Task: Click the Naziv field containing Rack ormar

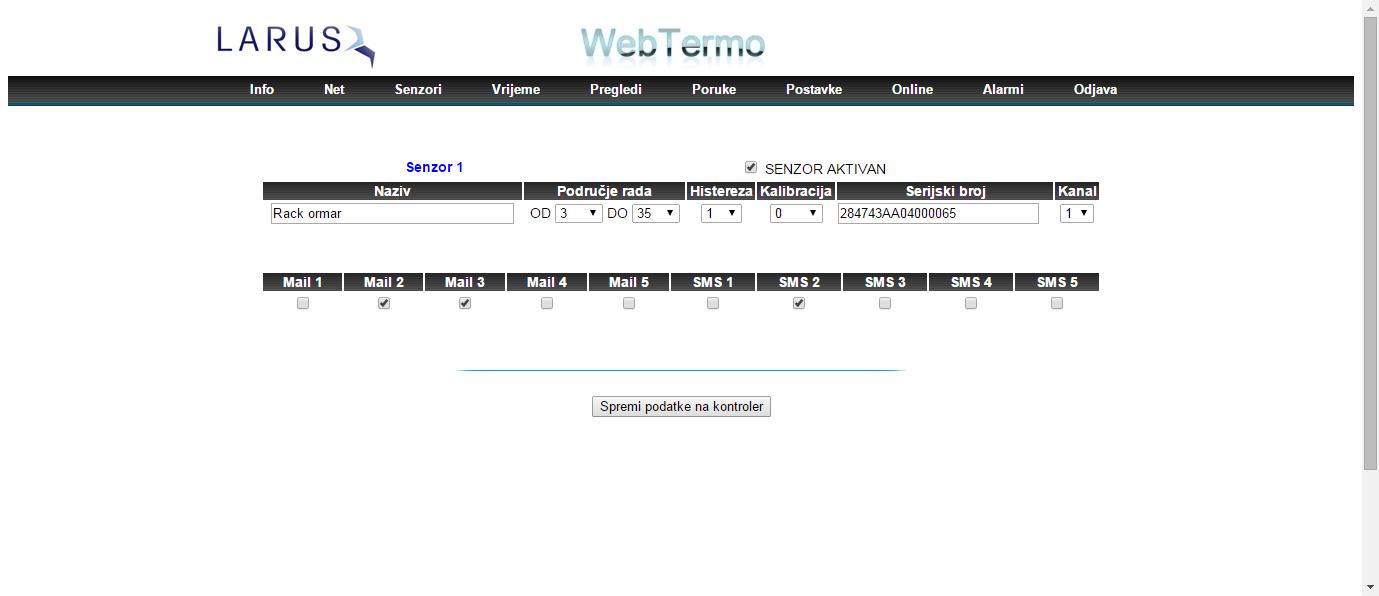Action: click(x=392, y=213)
